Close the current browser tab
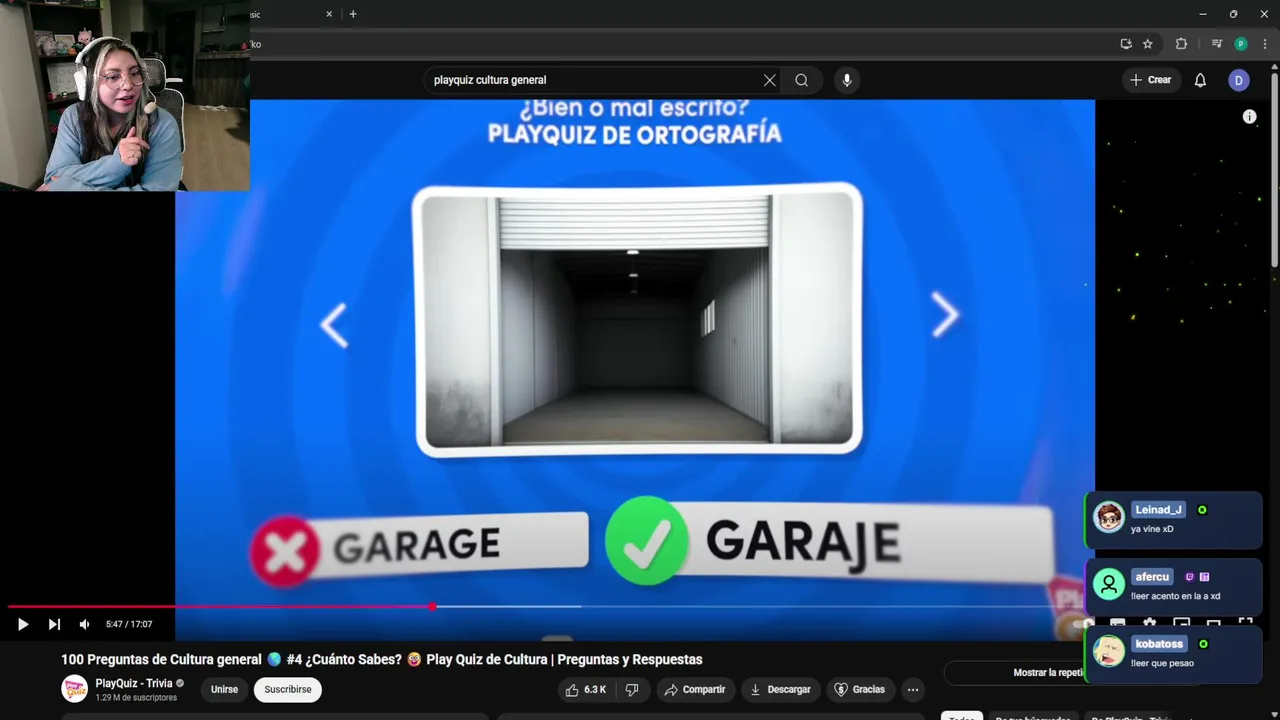Screen dimensions: 1280x720 click(x=329, y=14)
